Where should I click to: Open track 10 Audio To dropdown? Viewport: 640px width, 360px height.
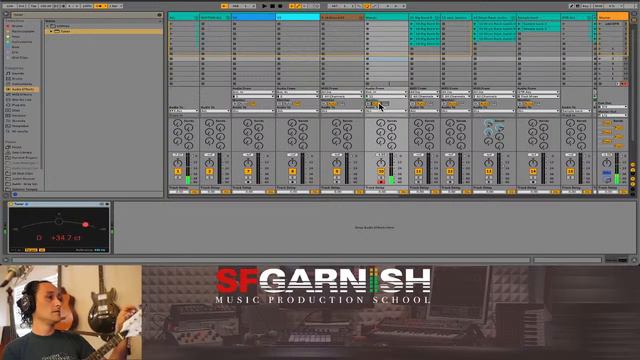point(386,111)
